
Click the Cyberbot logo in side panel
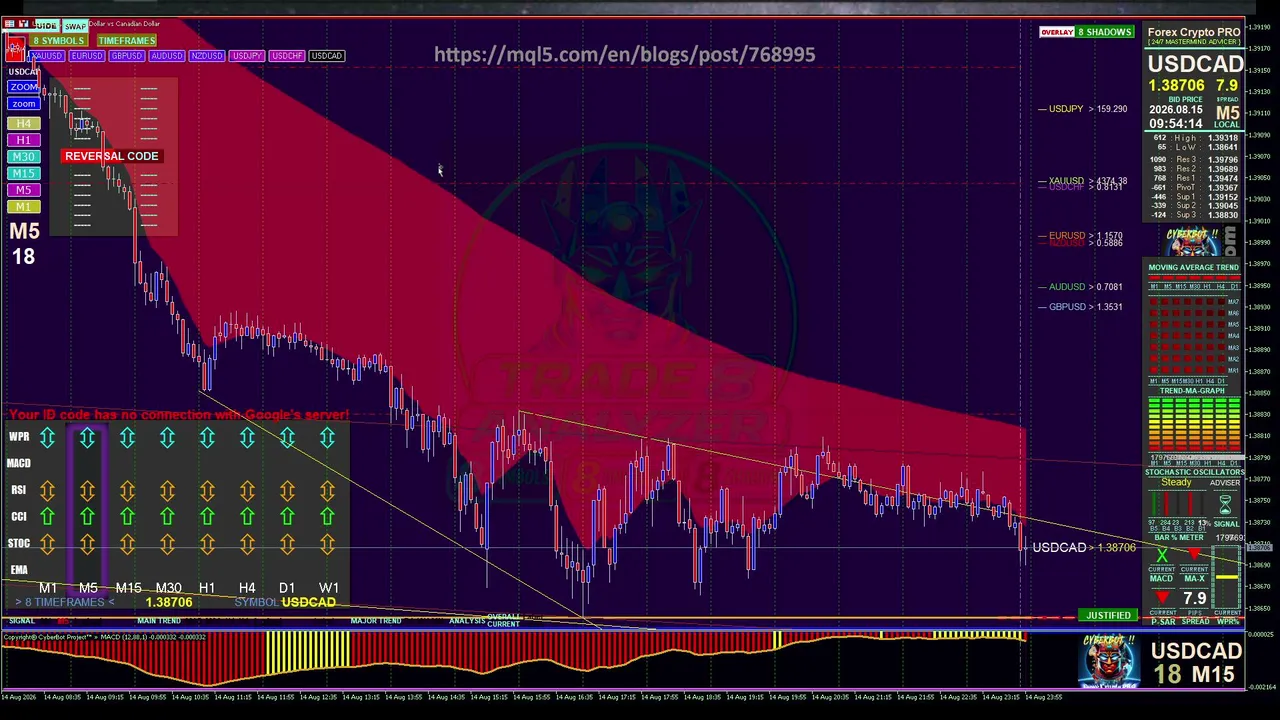(1193, 241)
